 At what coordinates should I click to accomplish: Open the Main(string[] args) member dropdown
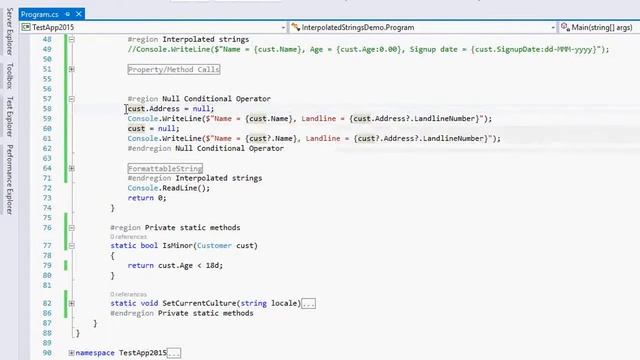point(599,27)
